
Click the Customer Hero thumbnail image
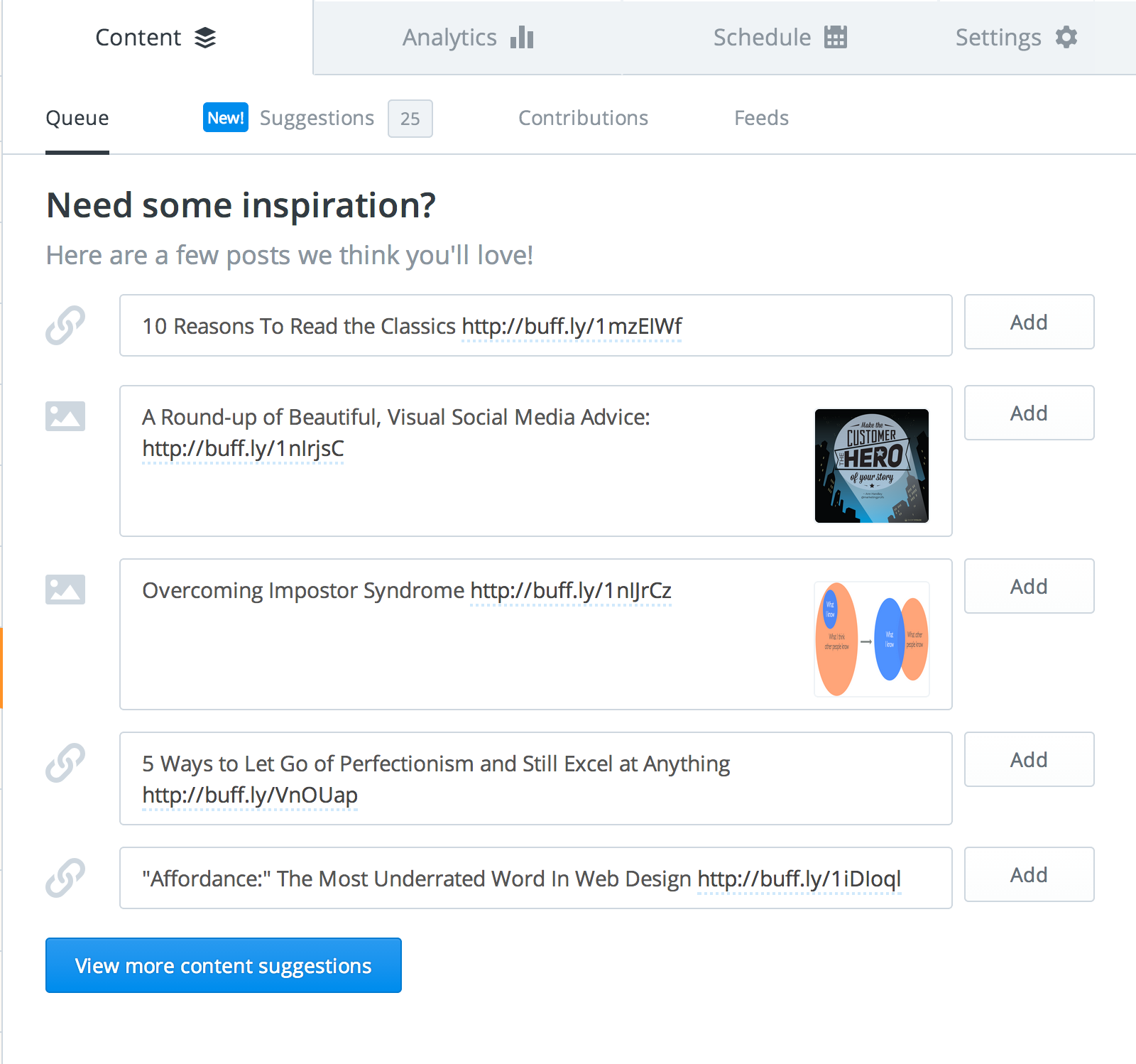871,466
